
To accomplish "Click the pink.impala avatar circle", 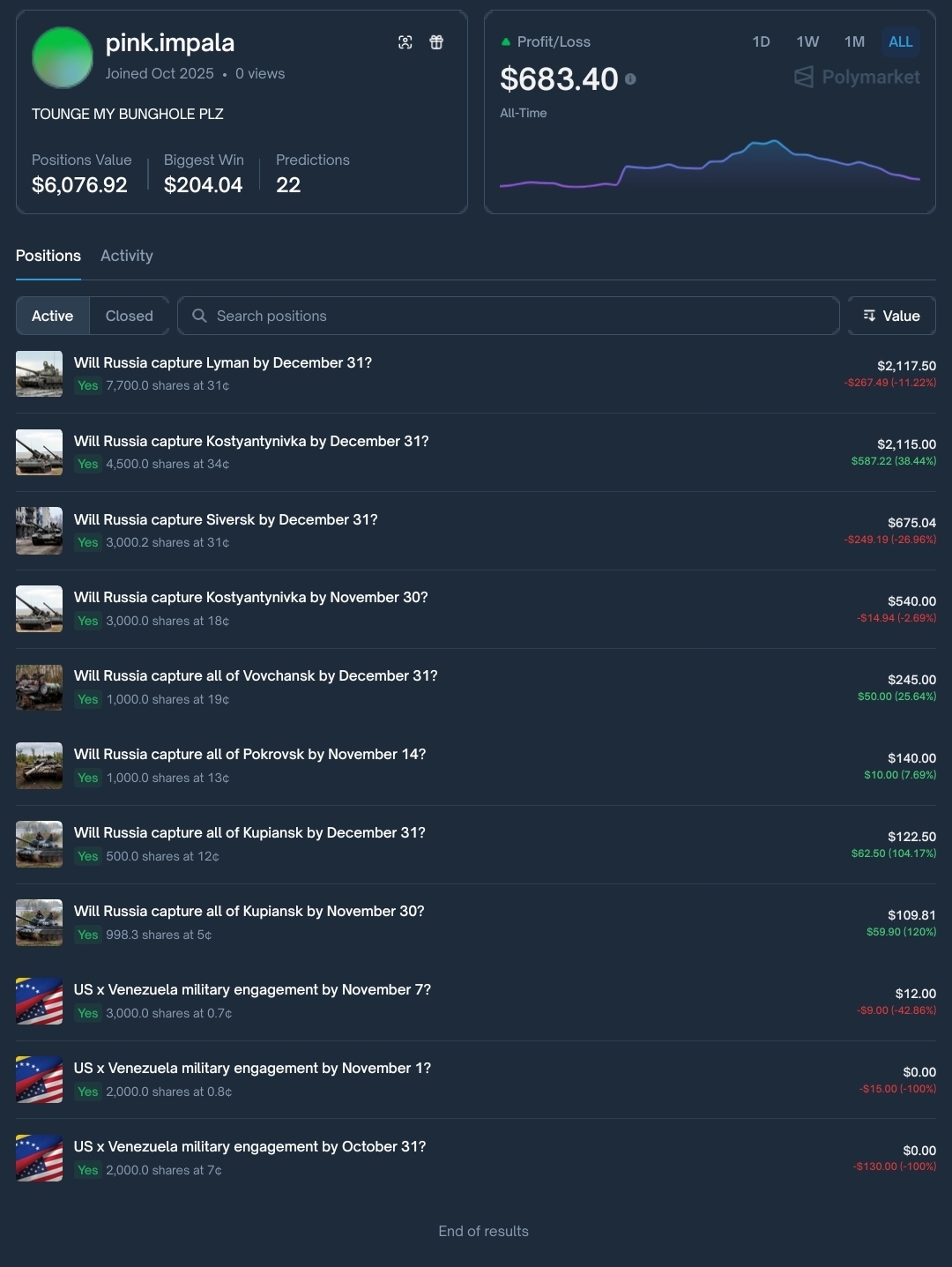I will coord(63,57).
